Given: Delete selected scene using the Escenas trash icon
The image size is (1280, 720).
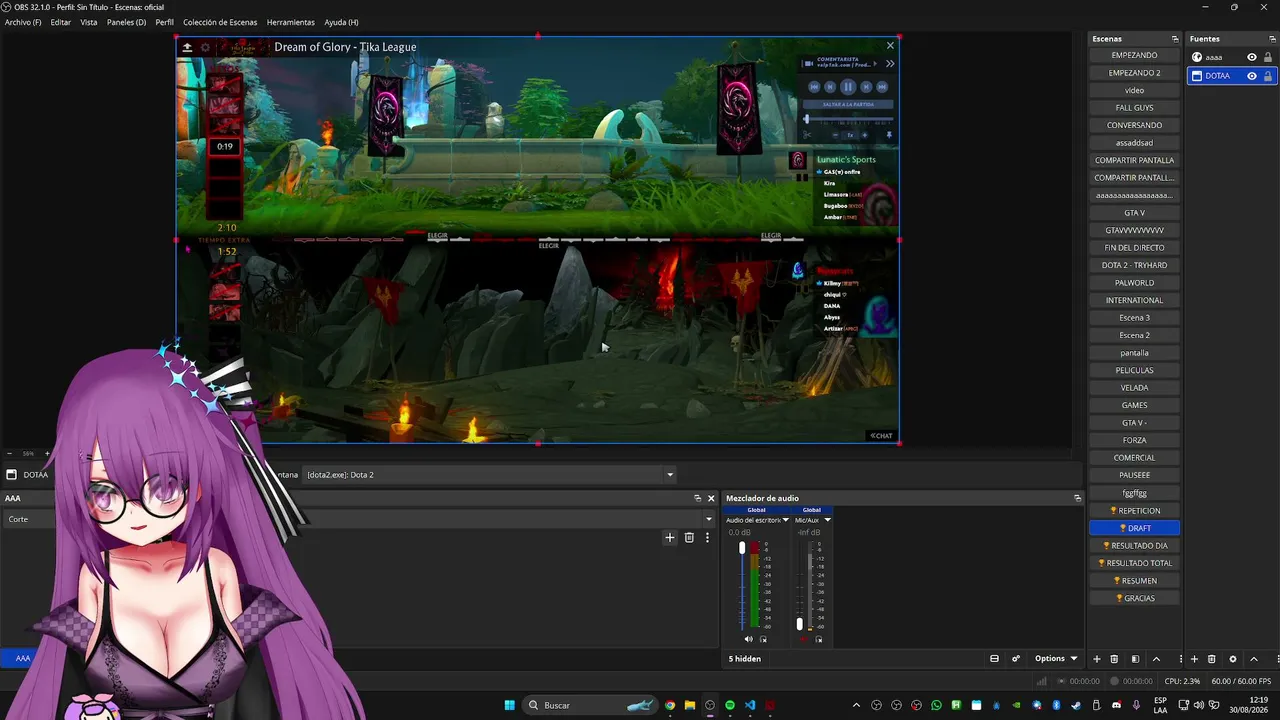Looking at the screenshot, I should [1114, 659].
